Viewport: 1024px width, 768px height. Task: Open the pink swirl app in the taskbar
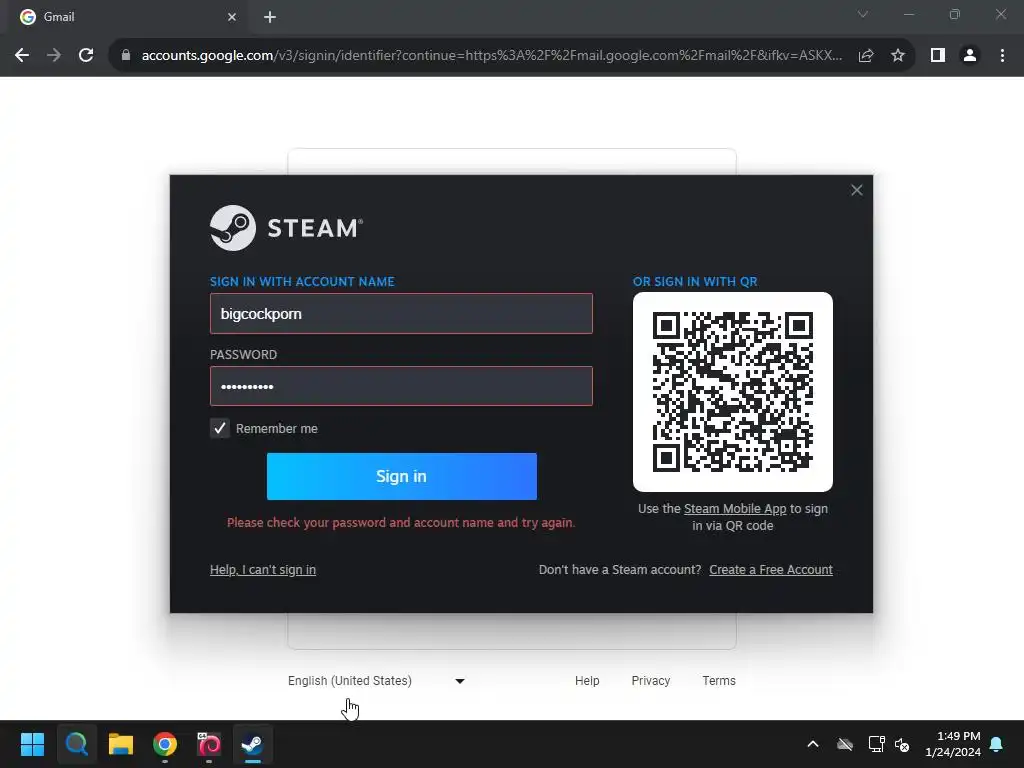point(209,744)
